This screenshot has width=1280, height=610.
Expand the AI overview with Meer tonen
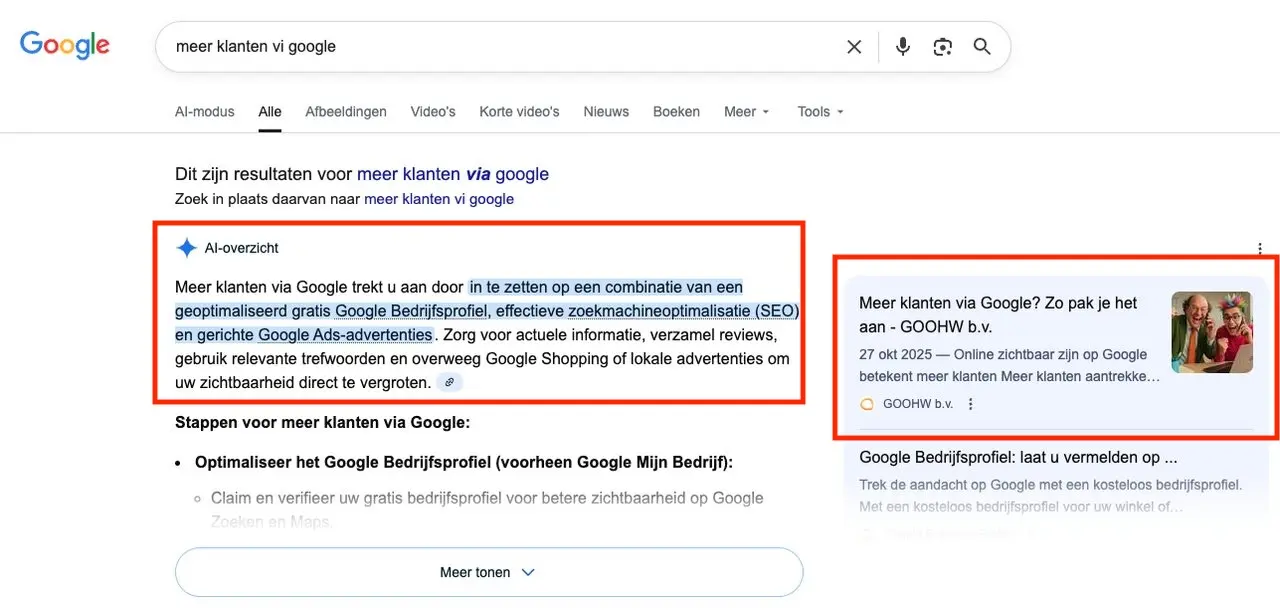tap(489, 571)
